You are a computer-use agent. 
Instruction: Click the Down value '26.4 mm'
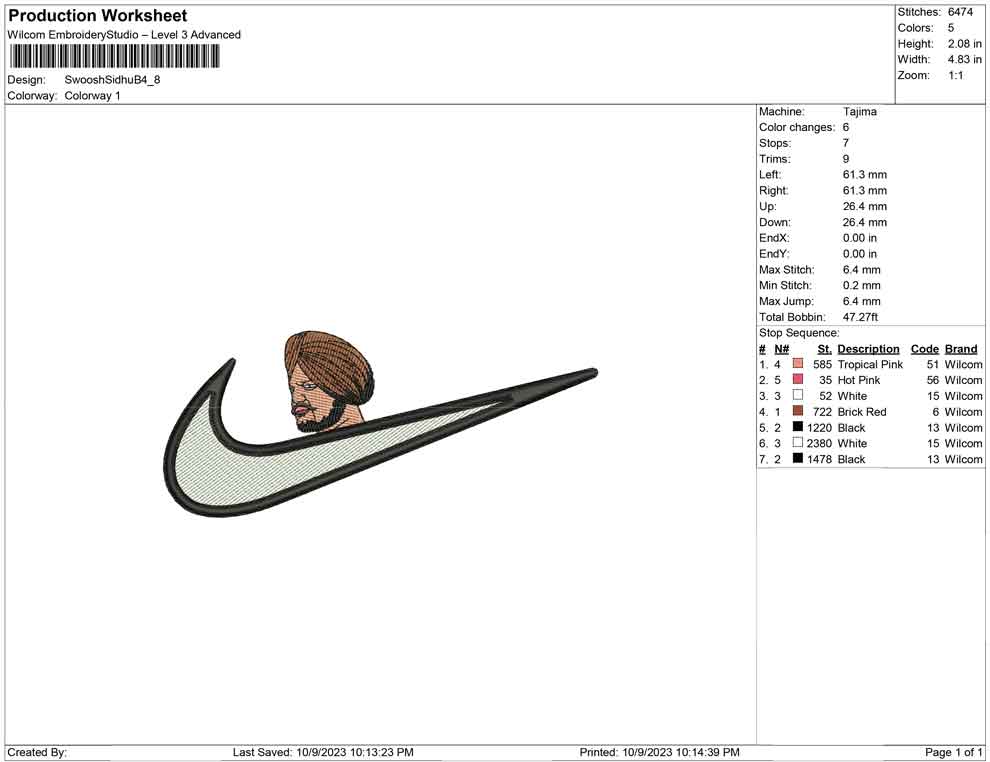[x=865, y=222]
